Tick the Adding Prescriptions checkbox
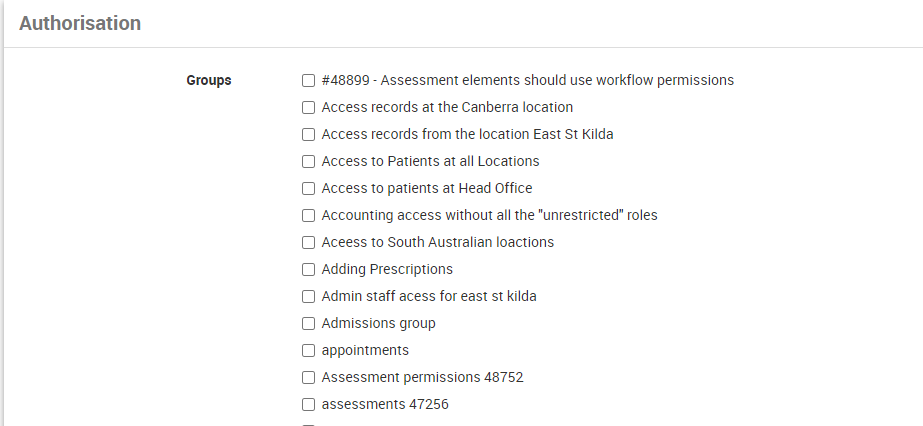923x426 pixels. pos(309,269)
